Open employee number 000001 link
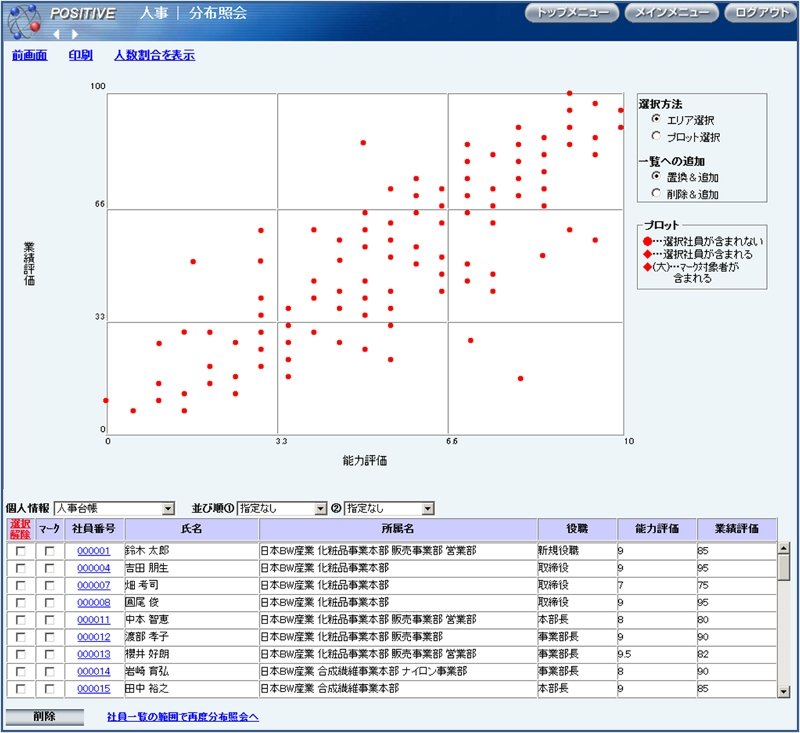Screen dimensions: 800x733 [94, 551]
